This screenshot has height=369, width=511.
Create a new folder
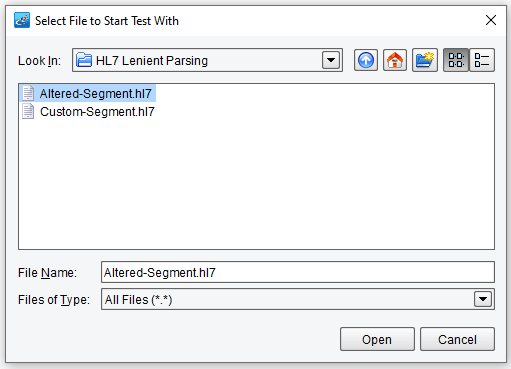(425, 60)
